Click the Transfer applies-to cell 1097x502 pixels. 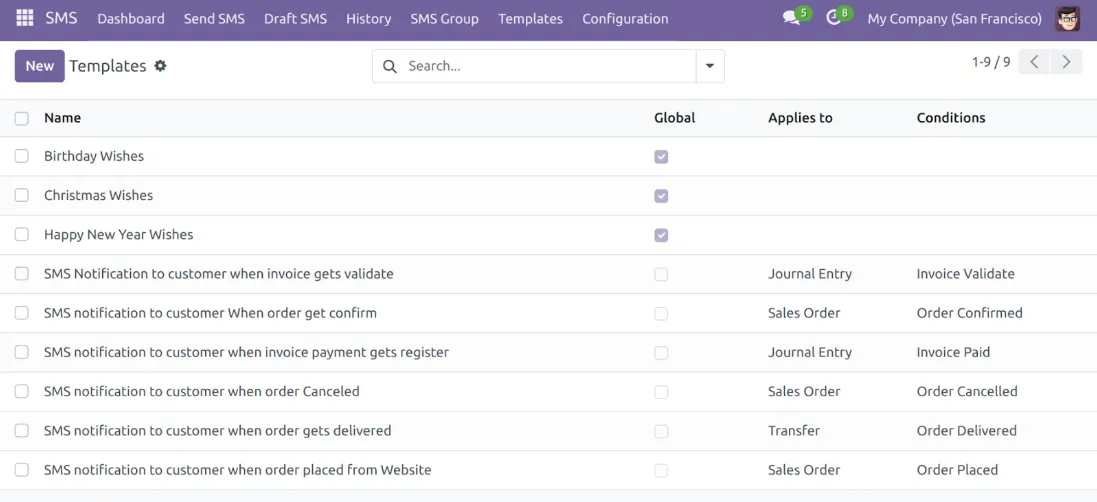coord(794,430)
